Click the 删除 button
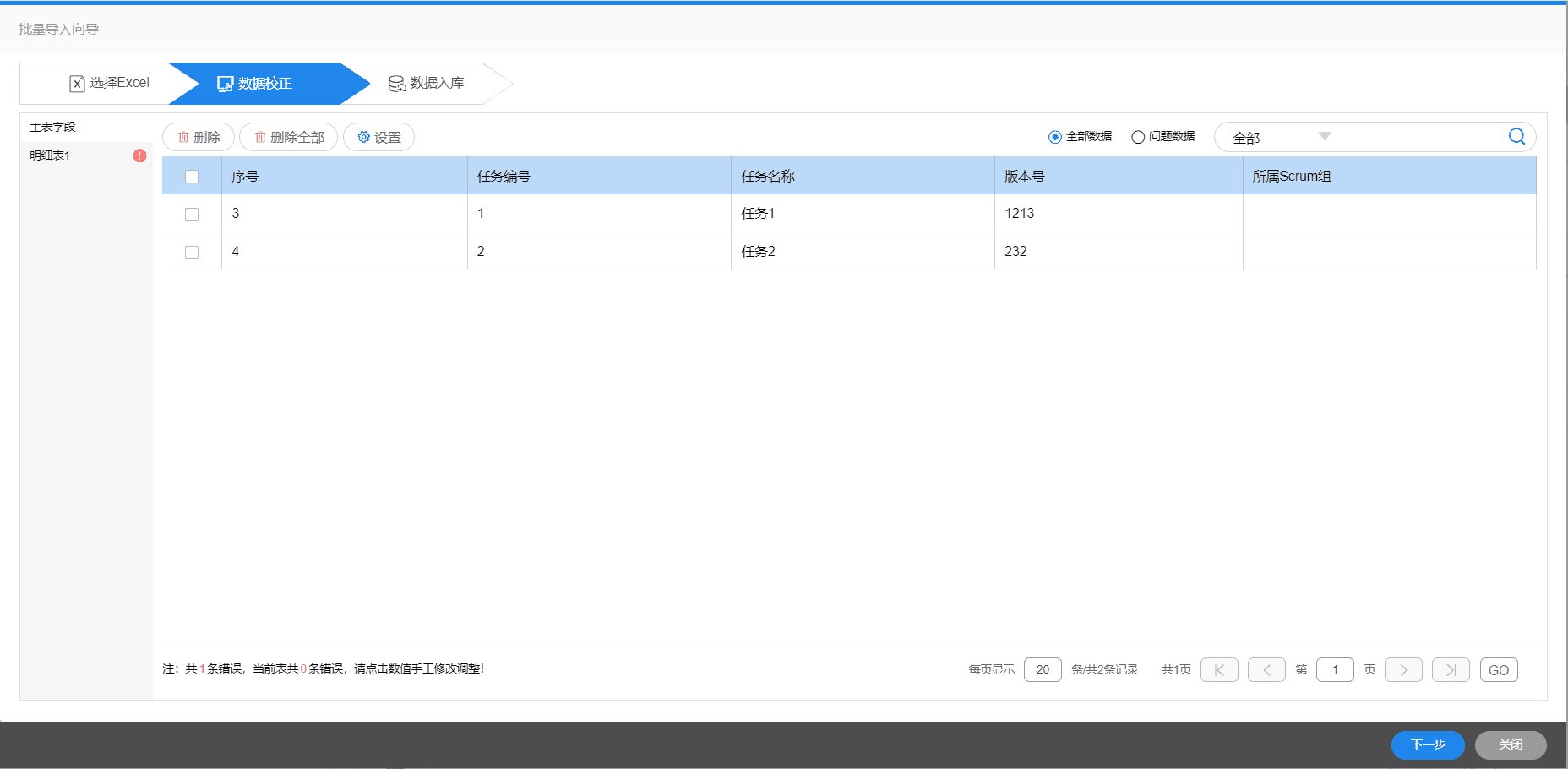 pyautogui.click(x=199, y=137)
